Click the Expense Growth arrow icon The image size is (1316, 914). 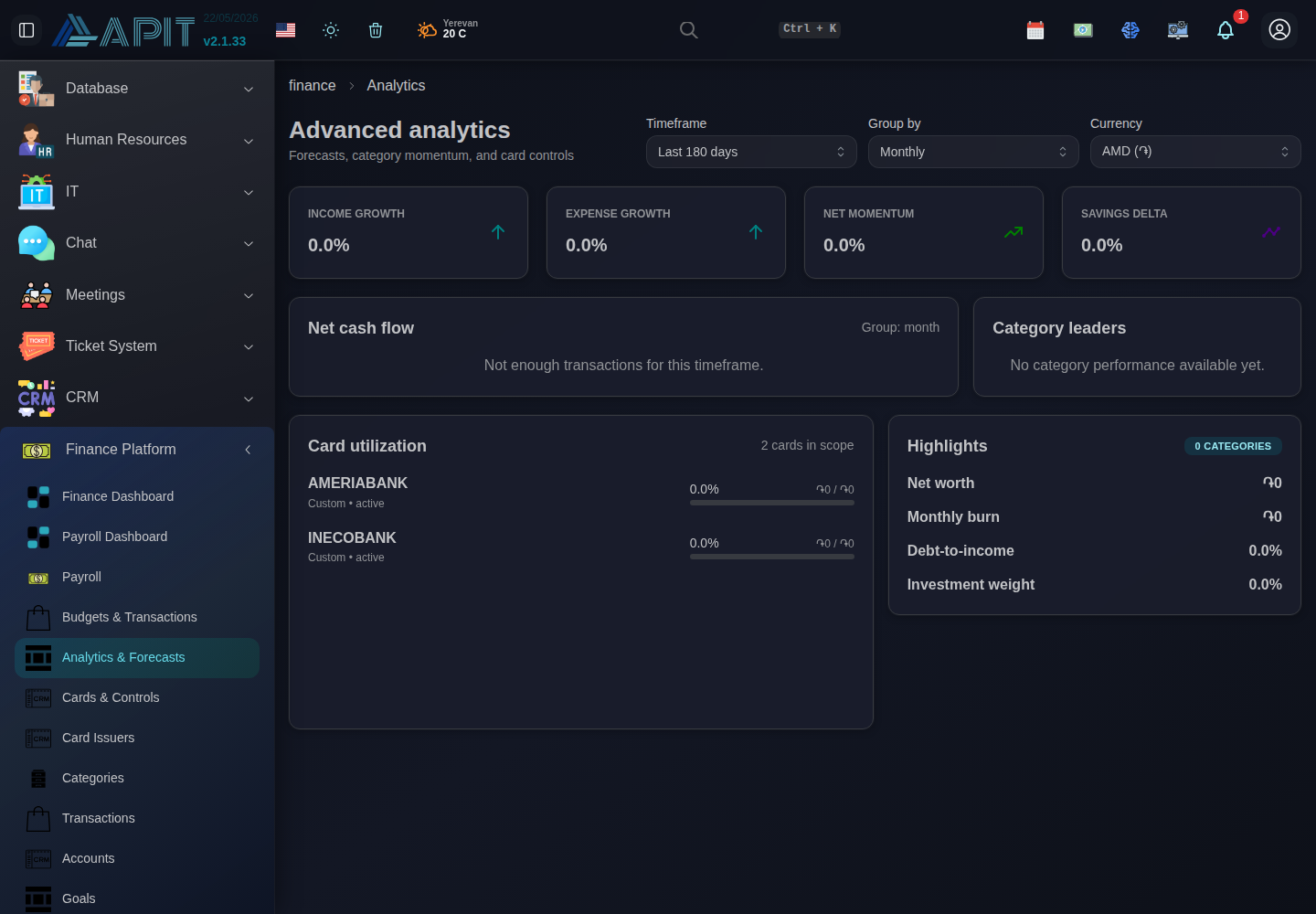click(x=756, y=232)
